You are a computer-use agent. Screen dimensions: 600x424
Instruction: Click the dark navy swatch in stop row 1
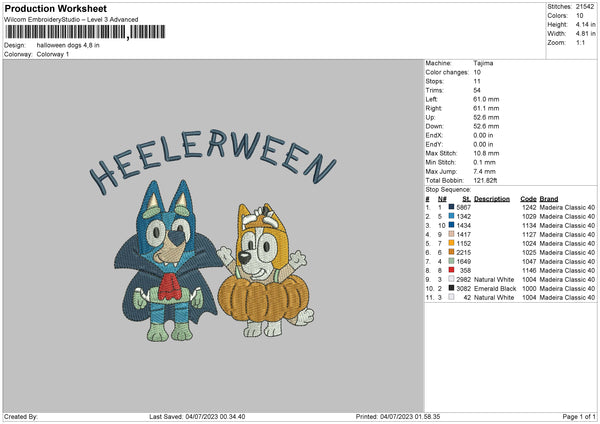(451, 207)
